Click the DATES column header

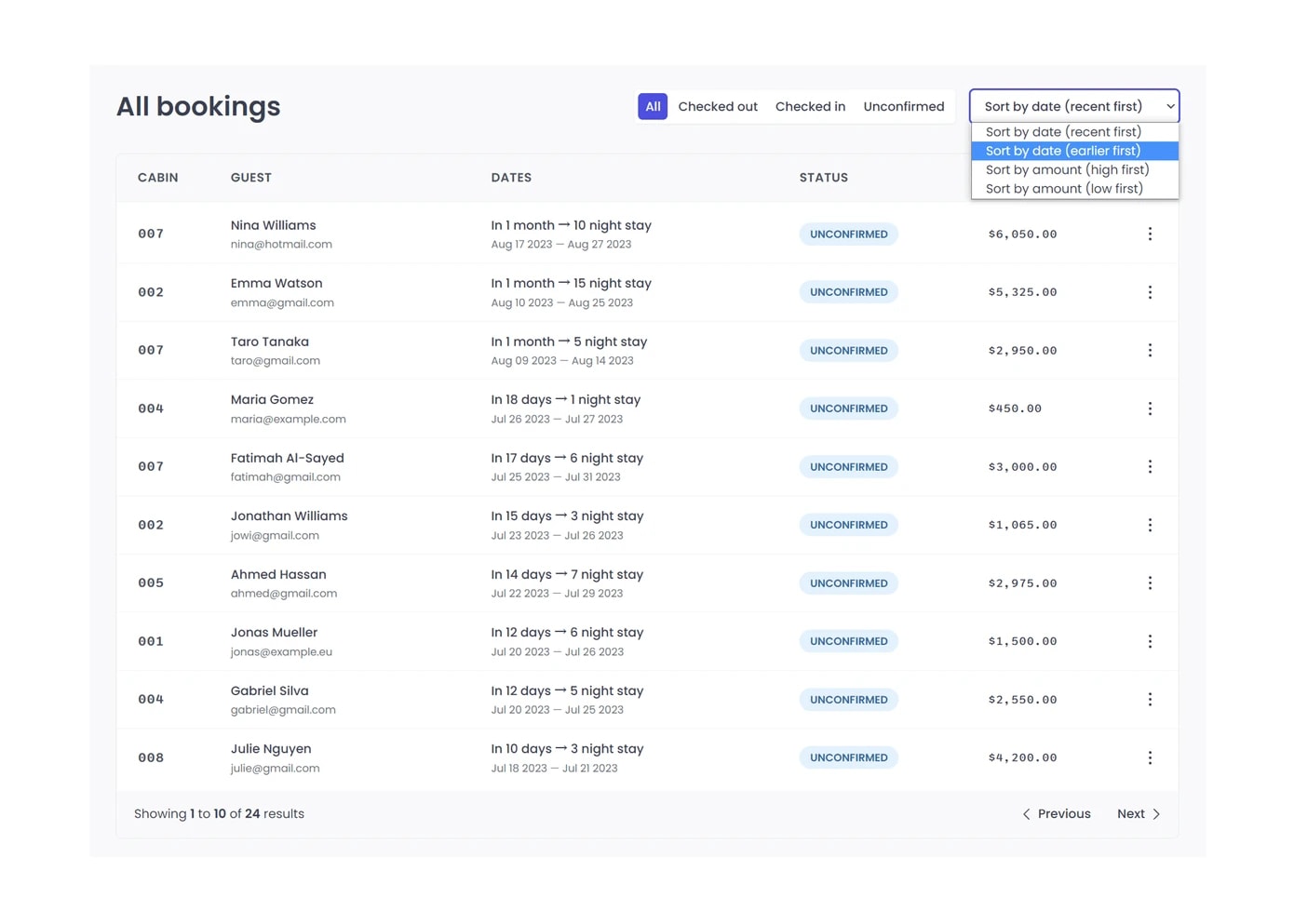[511, 178]
